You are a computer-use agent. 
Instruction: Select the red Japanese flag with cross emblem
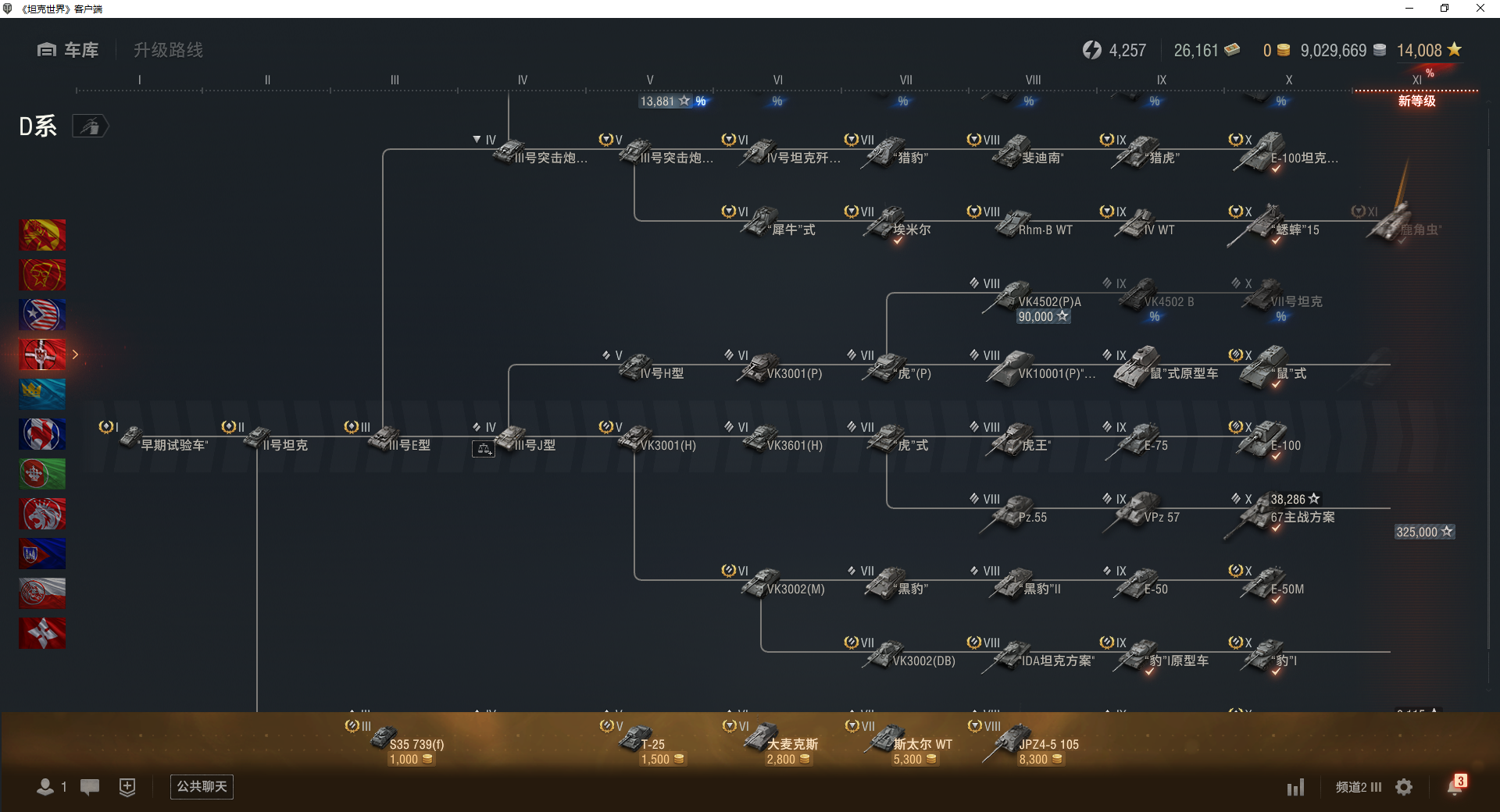click(x=42, y=633)
